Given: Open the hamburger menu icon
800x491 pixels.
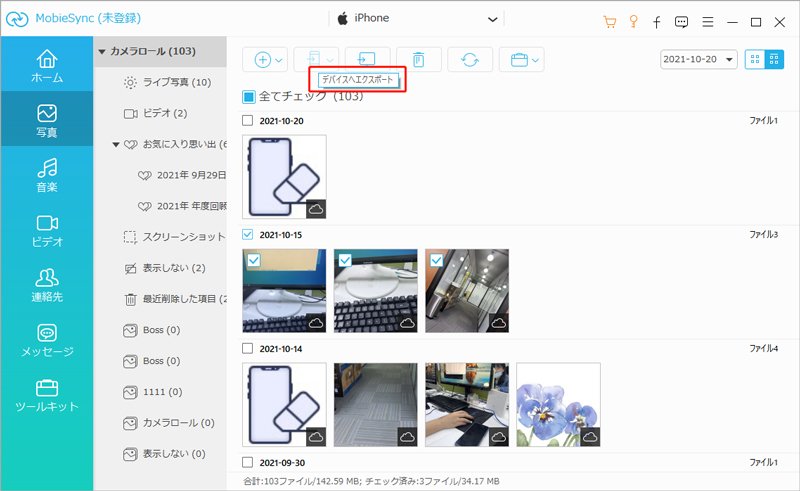Looking at the screenshot, I should pos(708,22).
